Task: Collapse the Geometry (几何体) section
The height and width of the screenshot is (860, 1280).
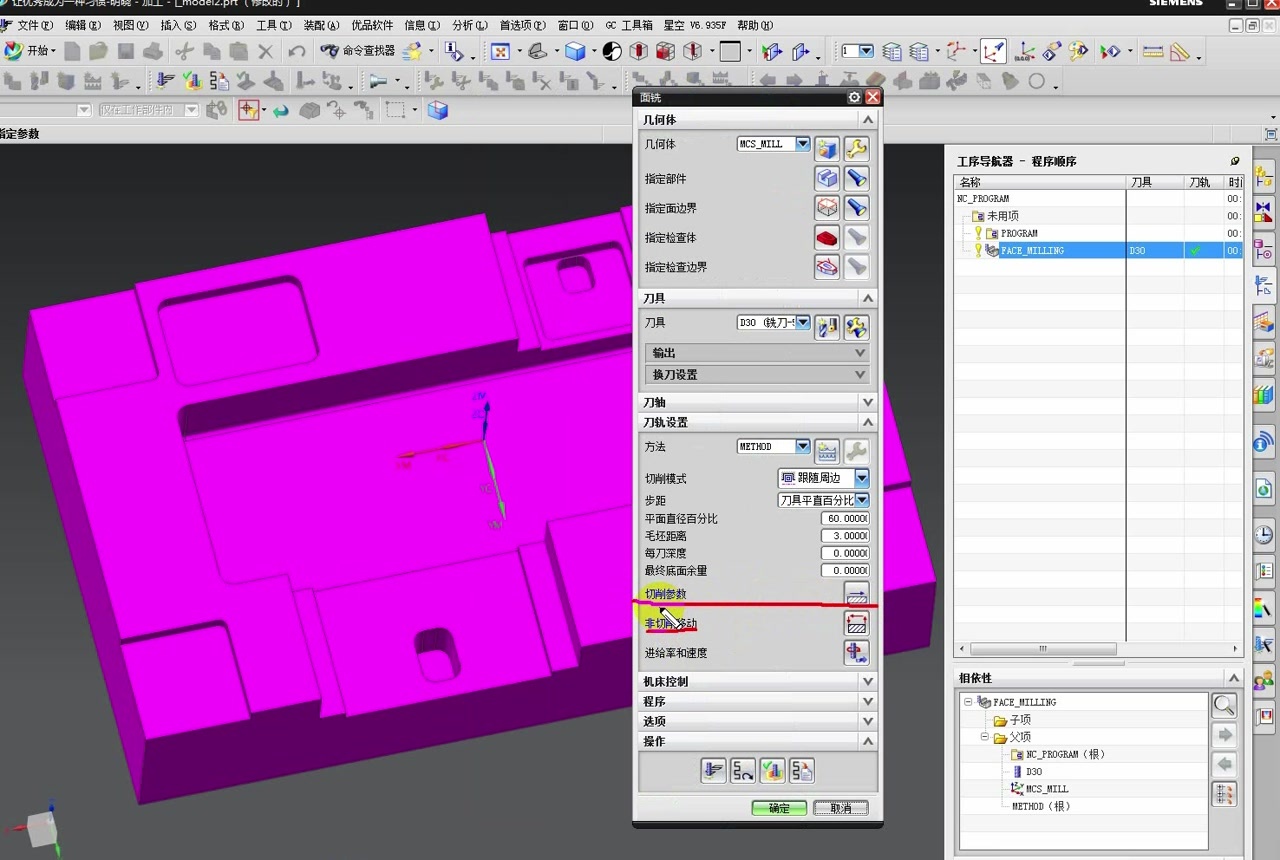Action: click(x=867, y=119)
